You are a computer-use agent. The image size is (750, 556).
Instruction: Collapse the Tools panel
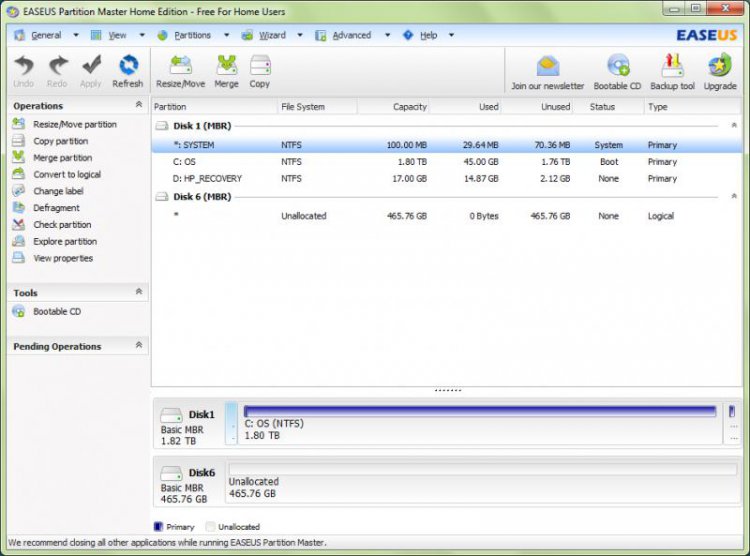pyautogui.click(x=139, y=291)
